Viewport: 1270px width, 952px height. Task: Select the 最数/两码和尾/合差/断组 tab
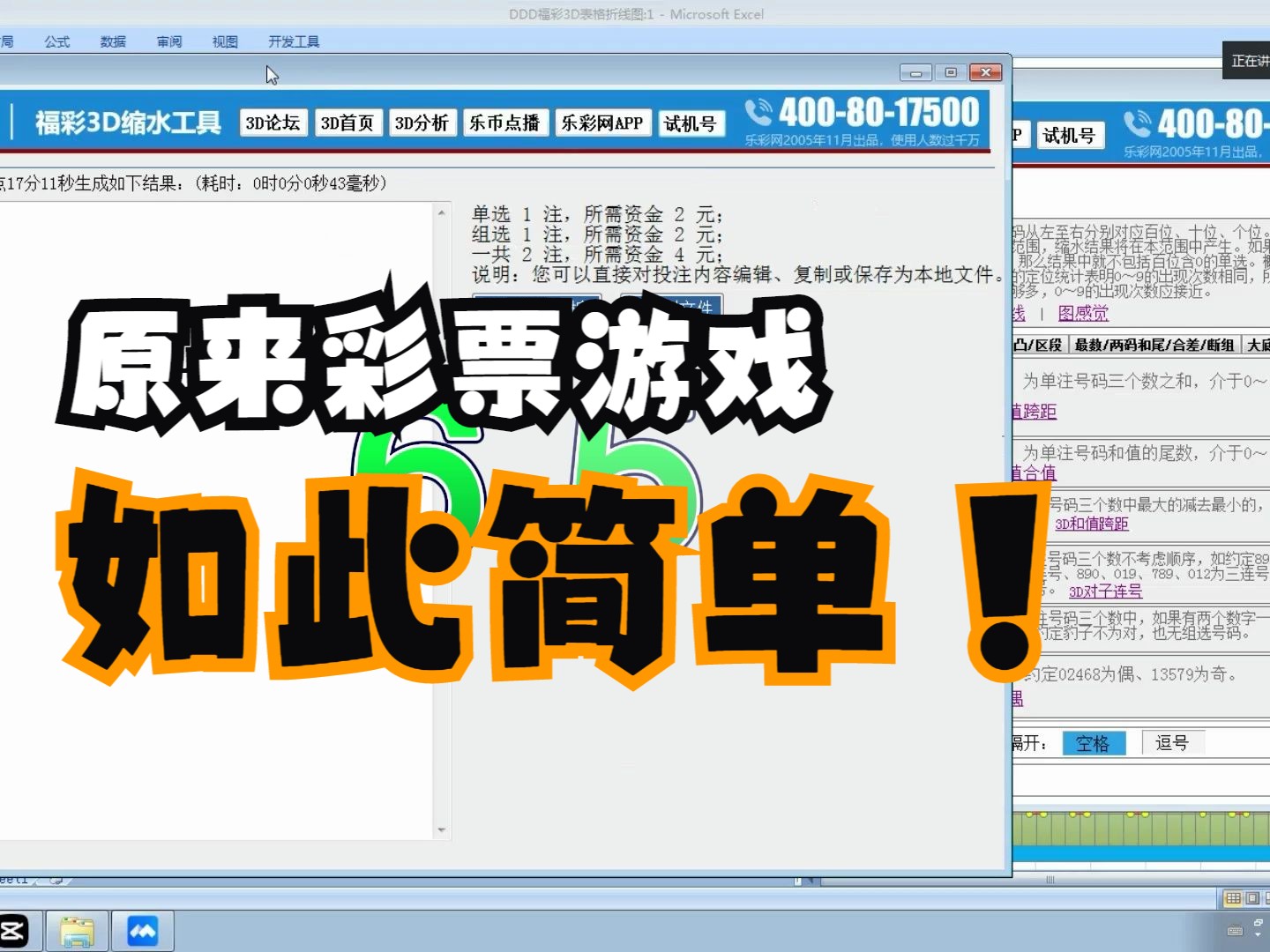coord(1154,345)
